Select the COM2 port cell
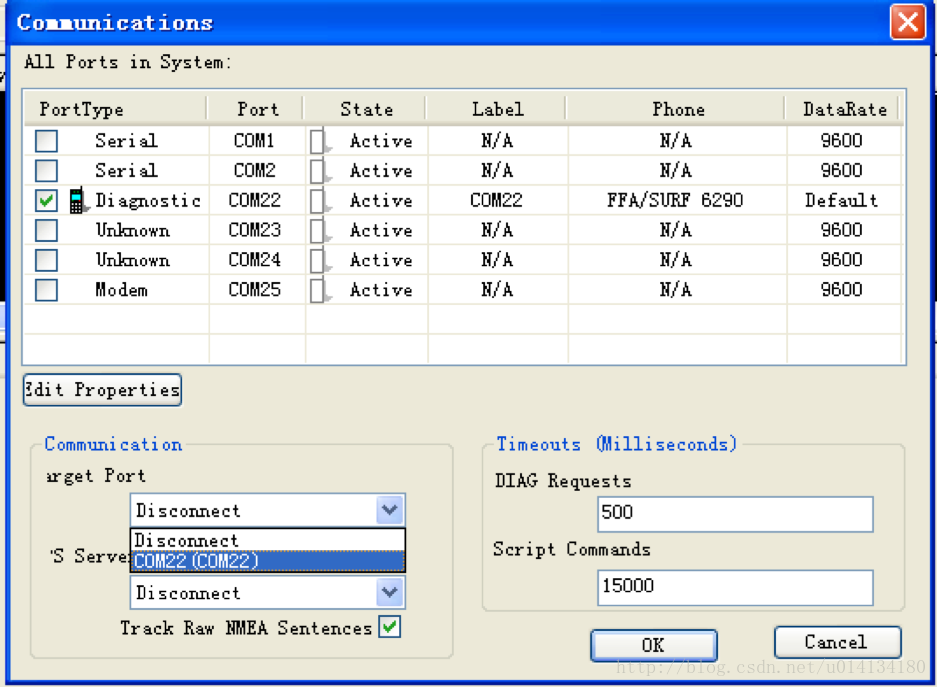Screen dimensions: 937x687 click(x=255, y=171)
